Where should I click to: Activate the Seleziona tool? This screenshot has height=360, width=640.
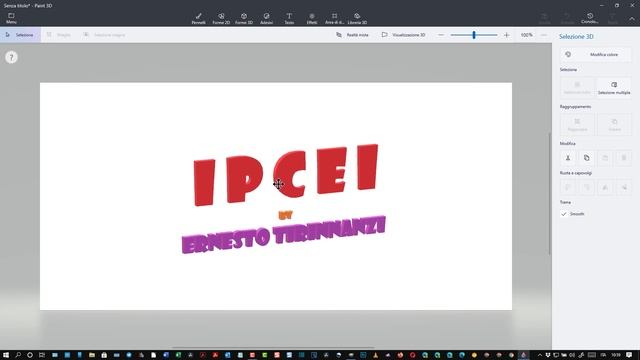point(20,35)
